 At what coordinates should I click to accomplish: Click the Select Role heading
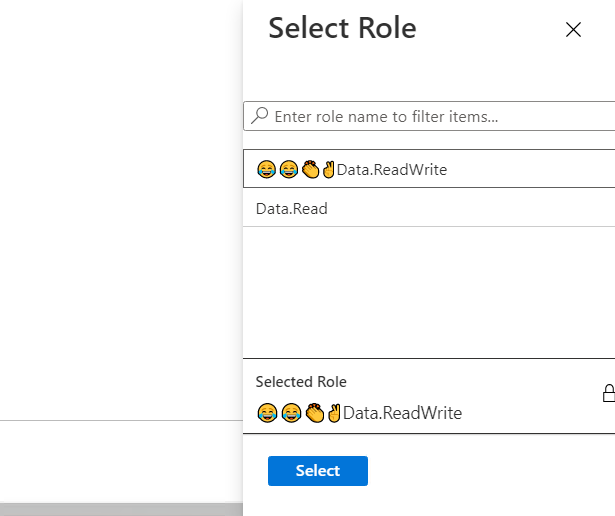pyautogui.click(x=342, y=28)
